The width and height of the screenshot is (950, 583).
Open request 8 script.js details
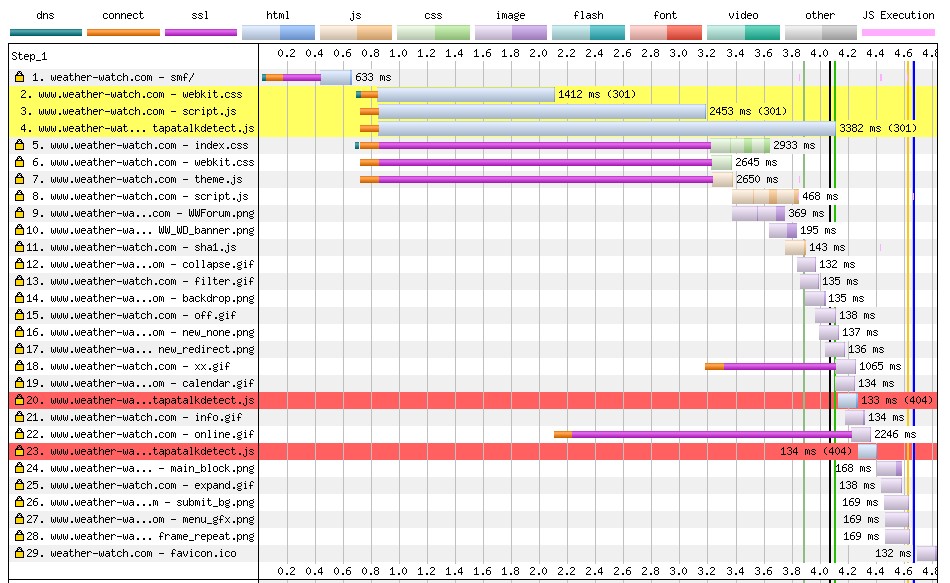141,196
